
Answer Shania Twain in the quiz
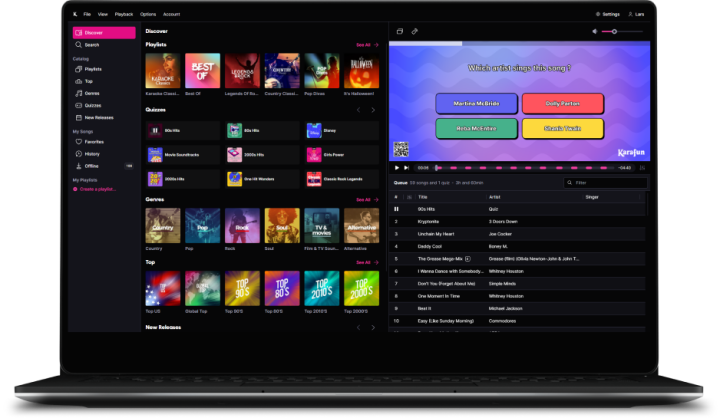pos(562,129)
